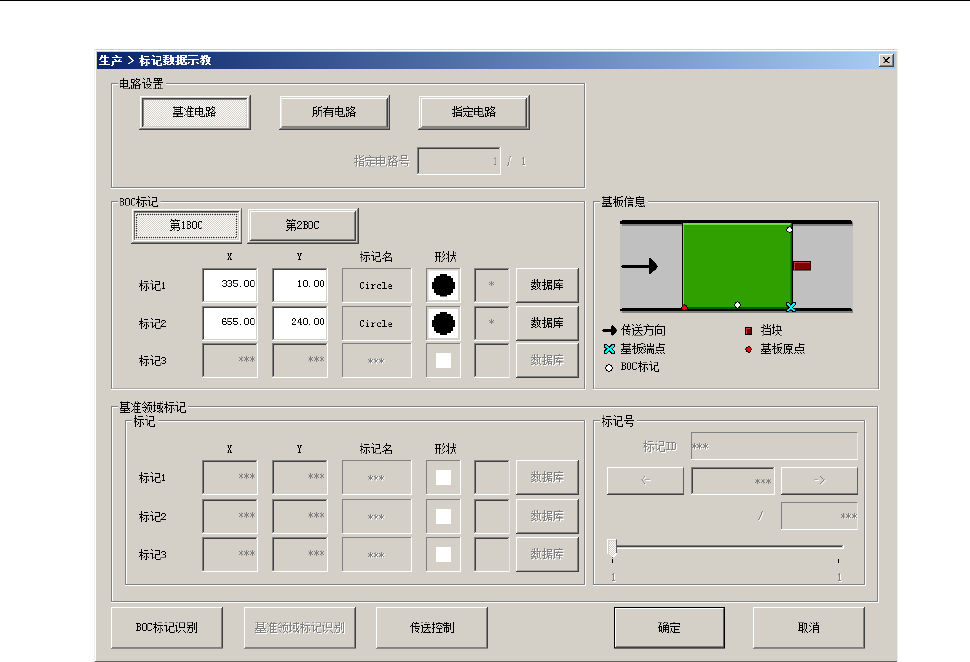Select the 指定电路 circuit mode
The height and width of the screenshot is (662, 970).
pos(473,113)
